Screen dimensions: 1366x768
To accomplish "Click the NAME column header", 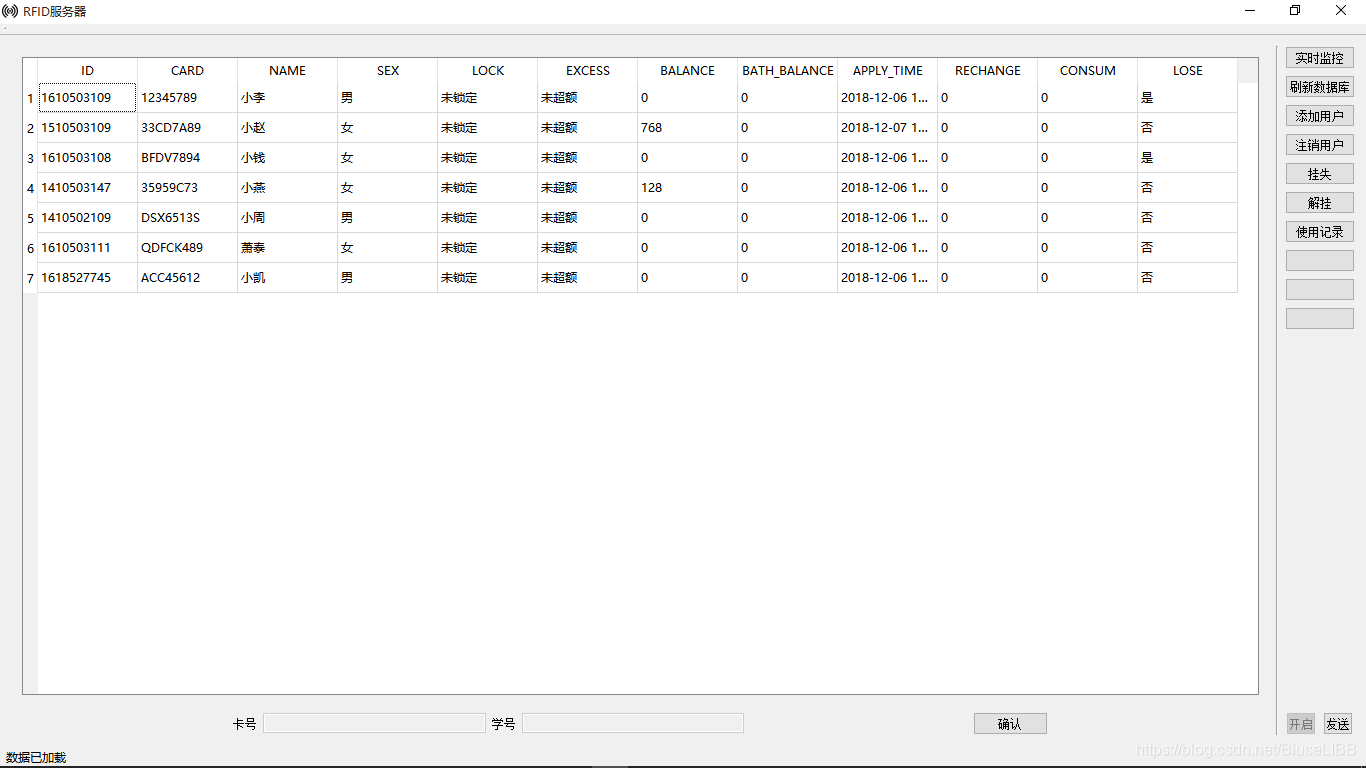I will [288, 70].
